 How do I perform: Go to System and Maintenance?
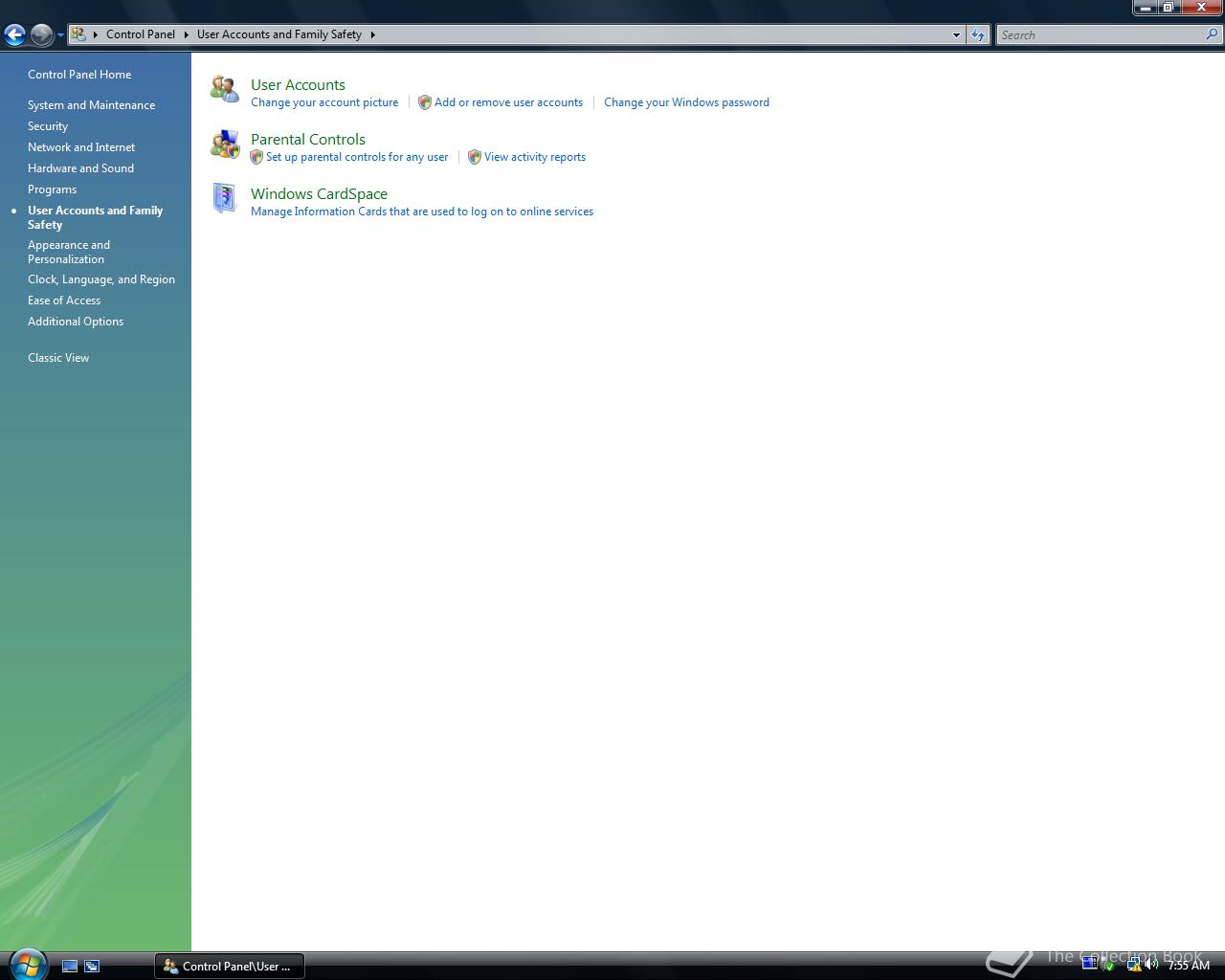91,105
